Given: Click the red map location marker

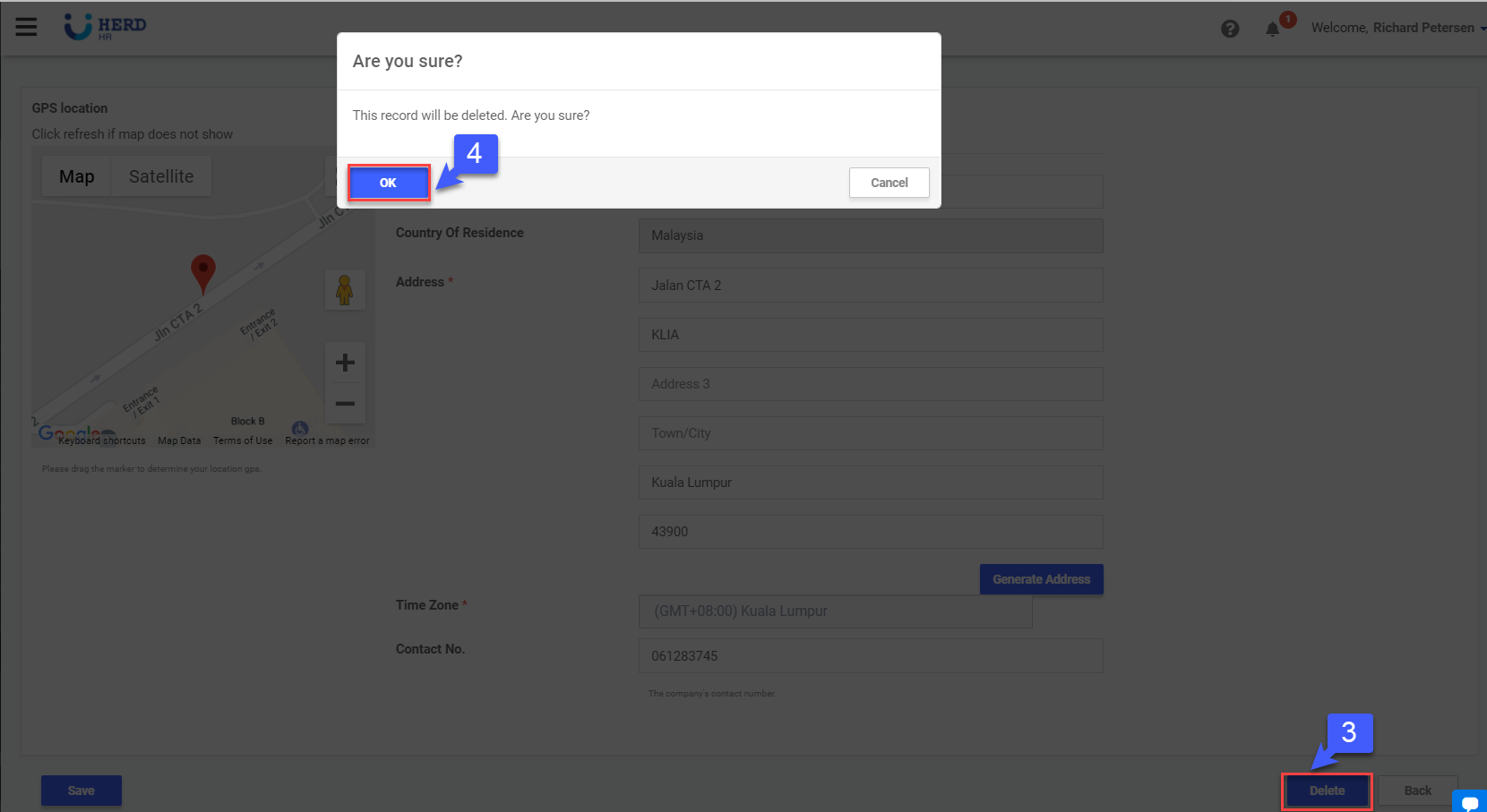Looking at the screenshot, I should click(203, 271).
